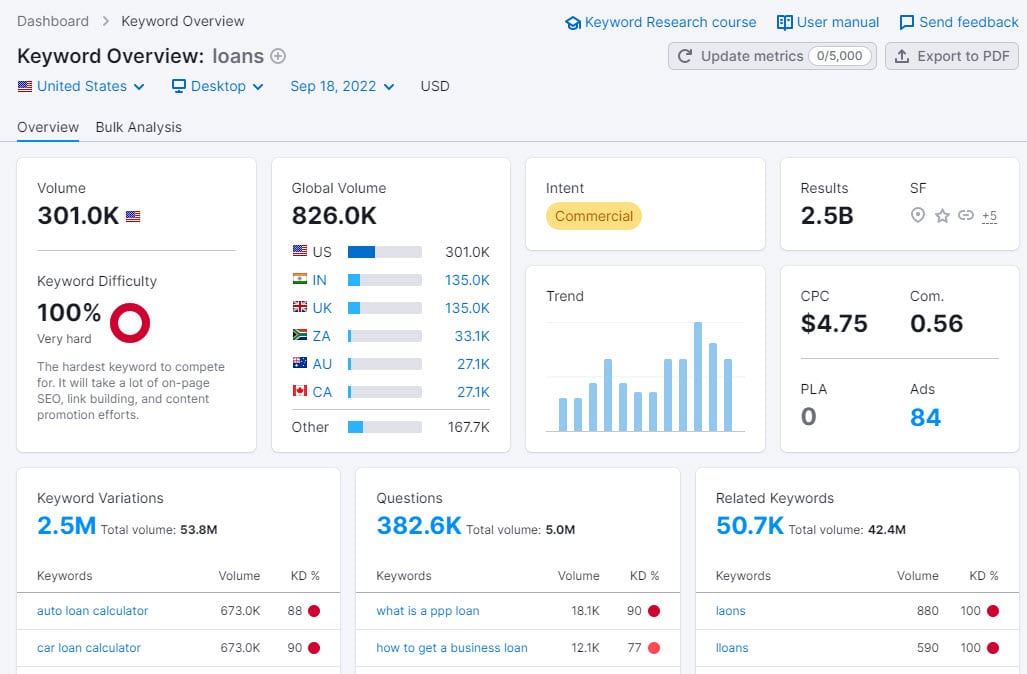Image resolution: width=1027 pixels, height=674 pixels.
Task: Click the star SERP feature icon
Action: tap(942, 215)
